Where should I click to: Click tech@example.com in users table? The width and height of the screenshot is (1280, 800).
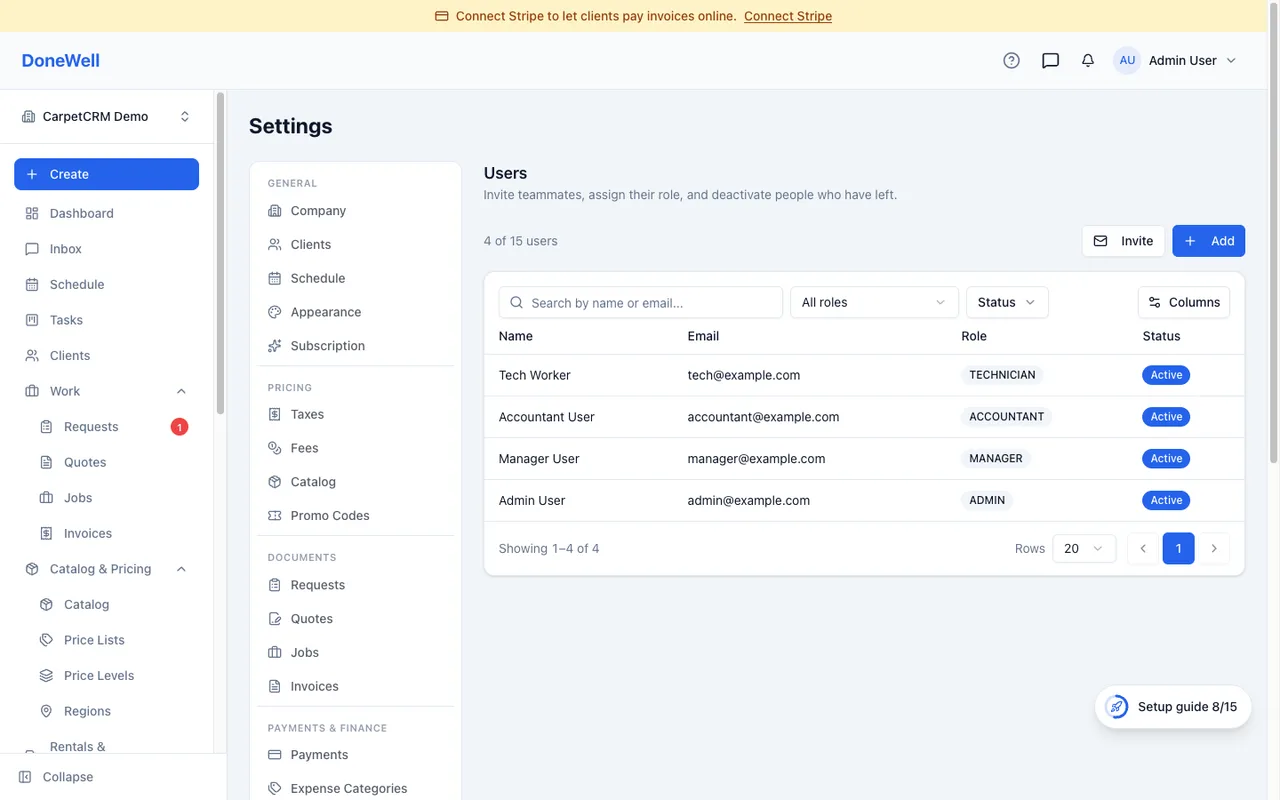point(744,375)
